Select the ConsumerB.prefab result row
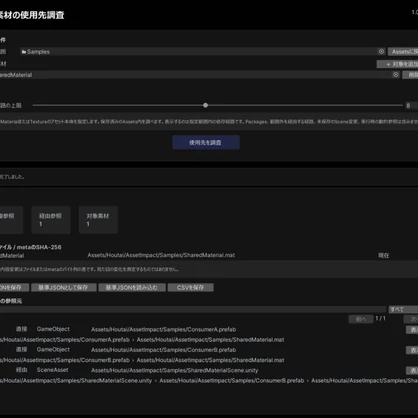Screen dimensions: 418x418 [209, 350]
